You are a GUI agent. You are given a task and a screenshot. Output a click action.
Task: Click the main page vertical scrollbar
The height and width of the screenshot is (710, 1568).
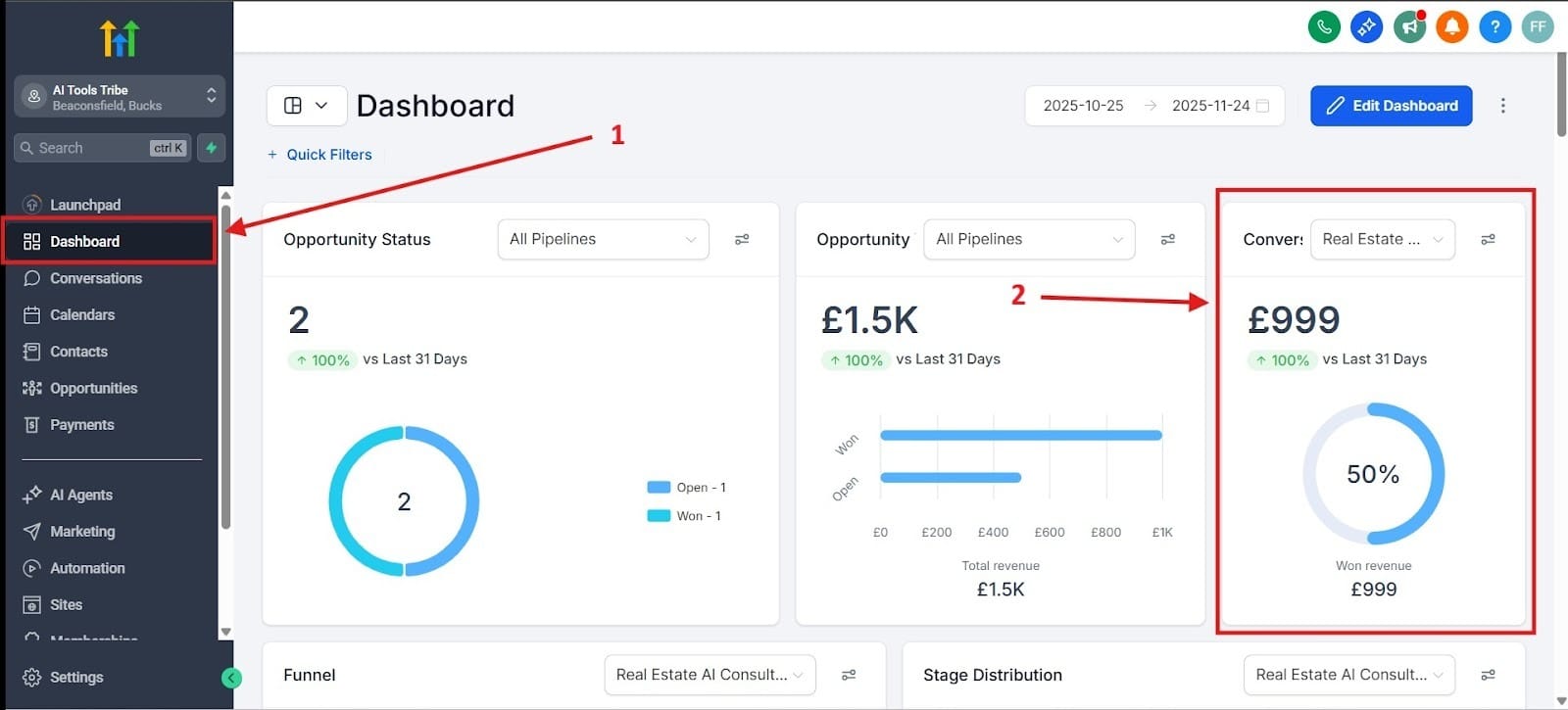pyautogui.click(x=1560, y=94)
